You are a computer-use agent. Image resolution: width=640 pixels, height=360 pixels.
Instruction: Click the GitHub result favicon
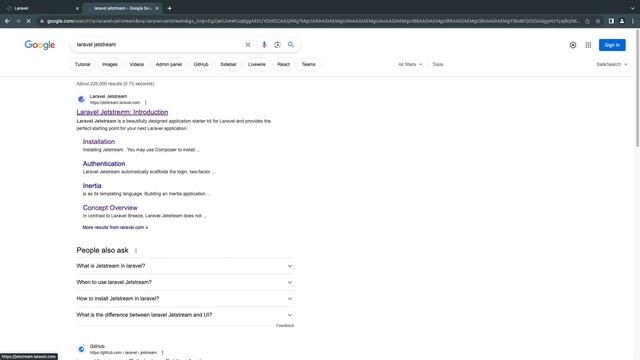pos(81,349)
